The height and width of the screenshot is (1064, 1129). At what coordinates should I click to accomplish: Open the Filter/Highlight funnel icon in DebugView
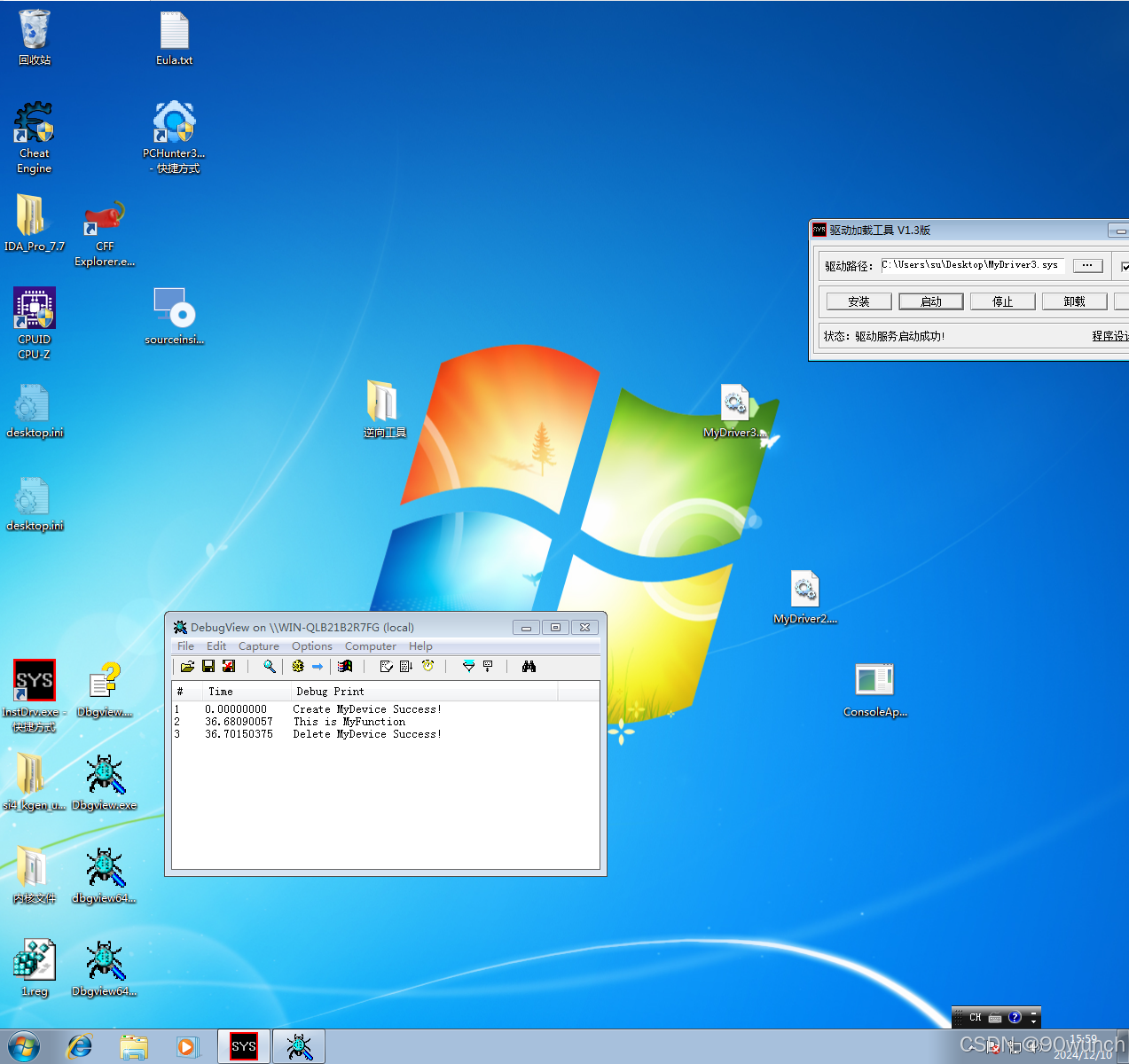[x=468, y=667]
